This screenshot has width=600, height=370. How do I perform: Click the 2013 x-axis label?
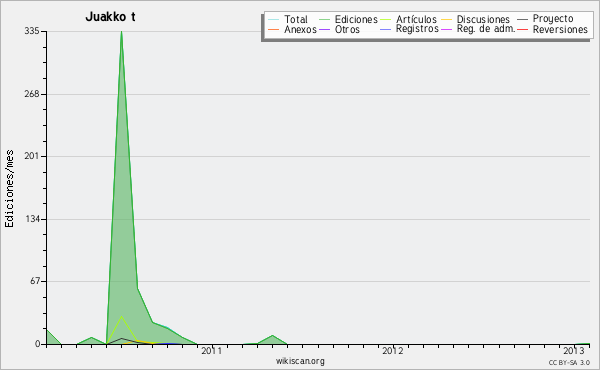[574, 351]
